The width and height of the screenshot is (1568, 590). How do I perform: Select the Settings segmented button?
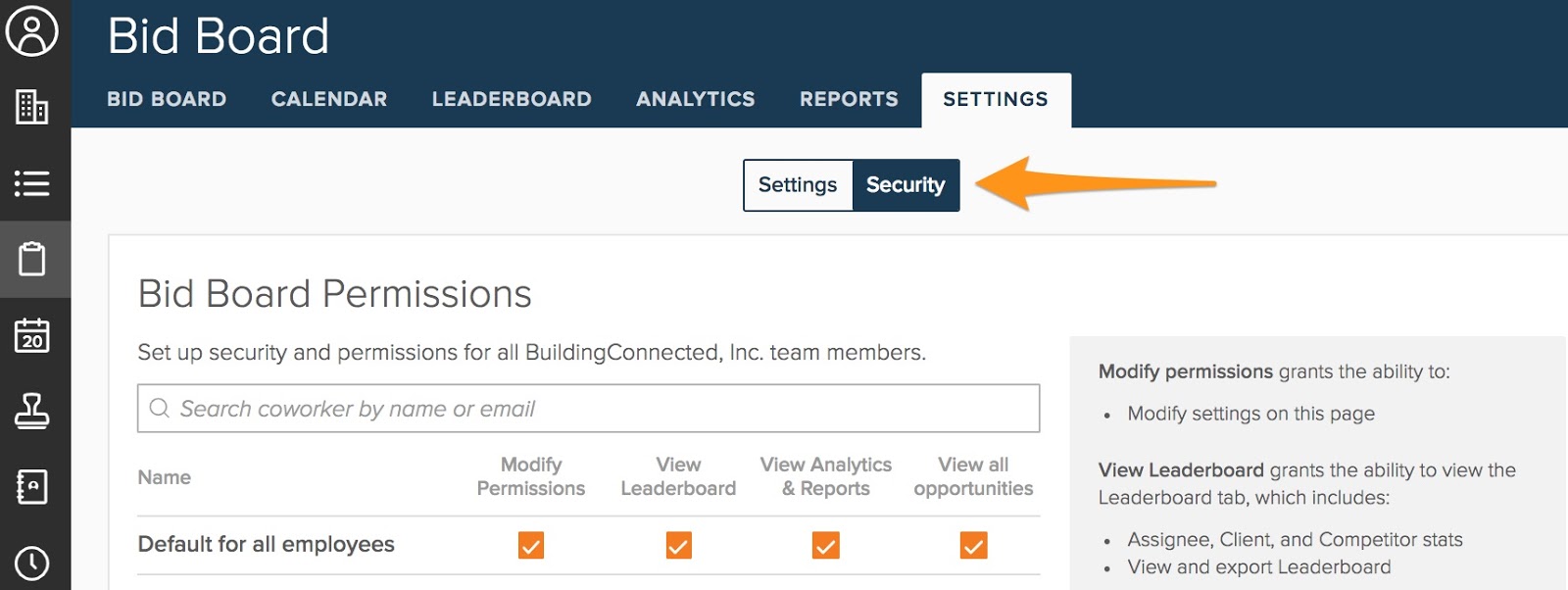[798, 185]
